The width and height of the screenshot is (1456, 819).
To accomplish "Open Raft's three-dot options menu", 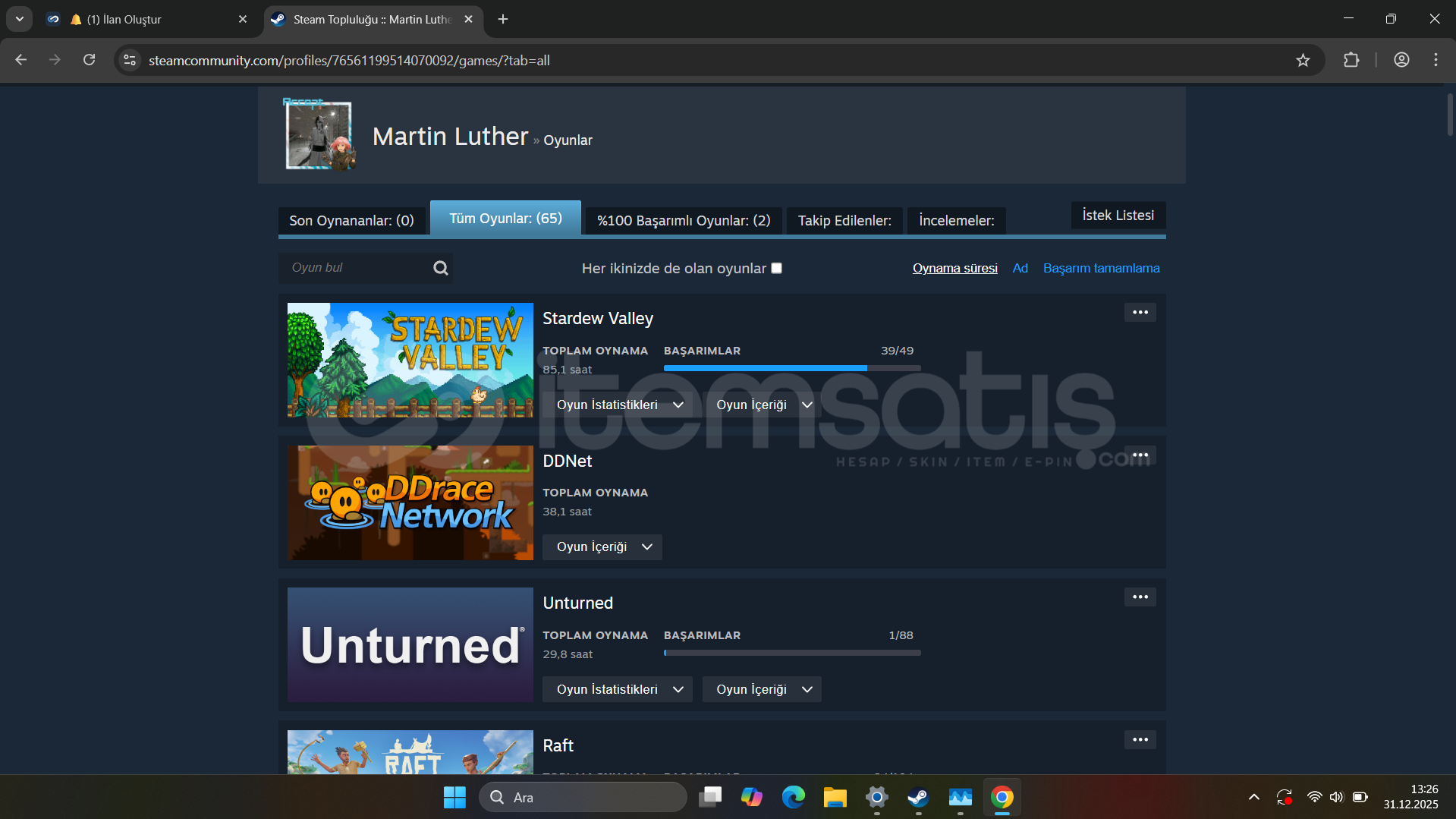I will point(1140,740).
